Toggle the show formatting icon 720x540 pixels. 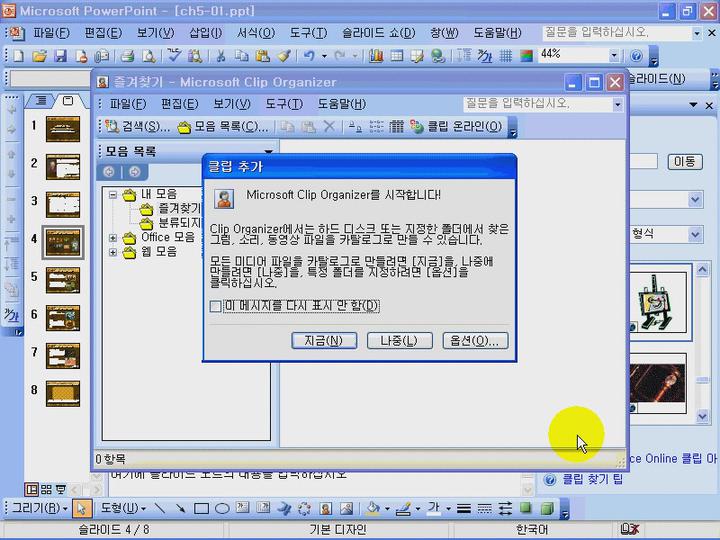485,56
